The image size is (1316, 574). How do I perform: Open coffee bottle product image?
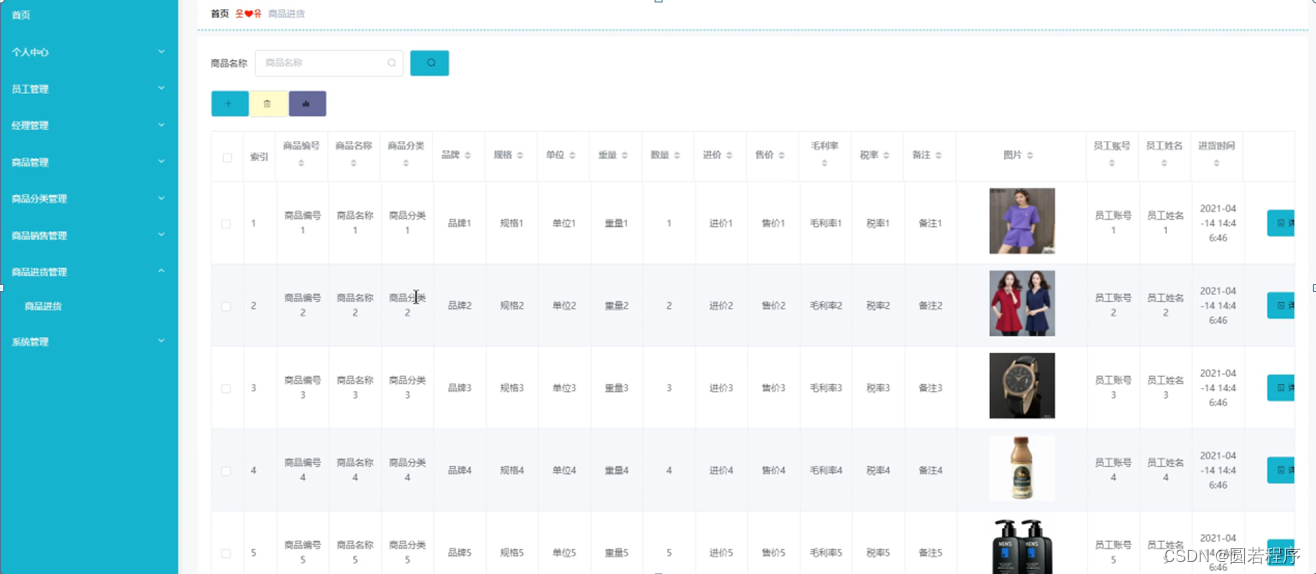tap(1022, 468)
